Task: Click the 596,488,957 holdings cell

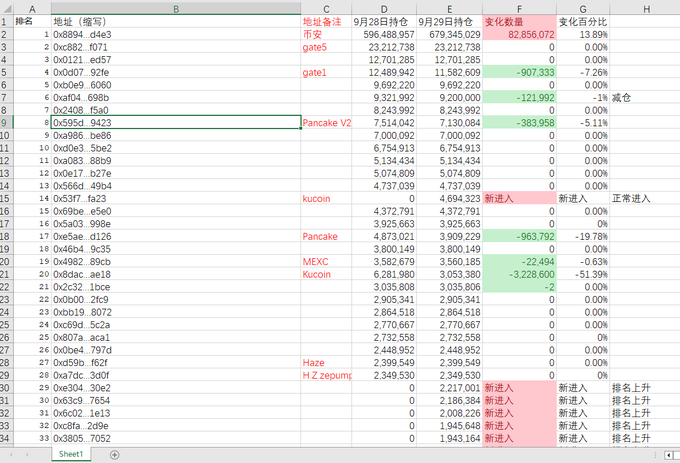Action: 384,35
